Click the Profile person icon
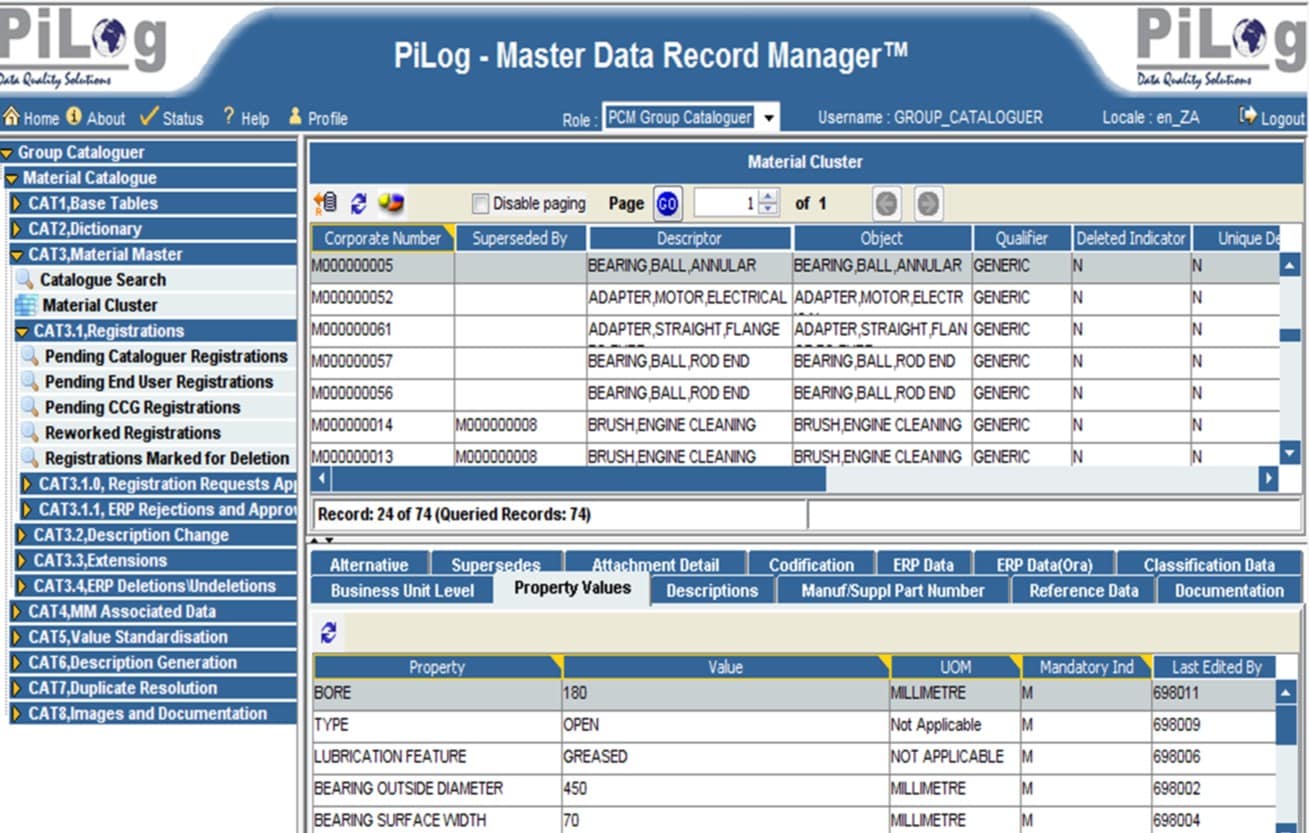Screen dimensions: 1309x833 coord(295,117)
